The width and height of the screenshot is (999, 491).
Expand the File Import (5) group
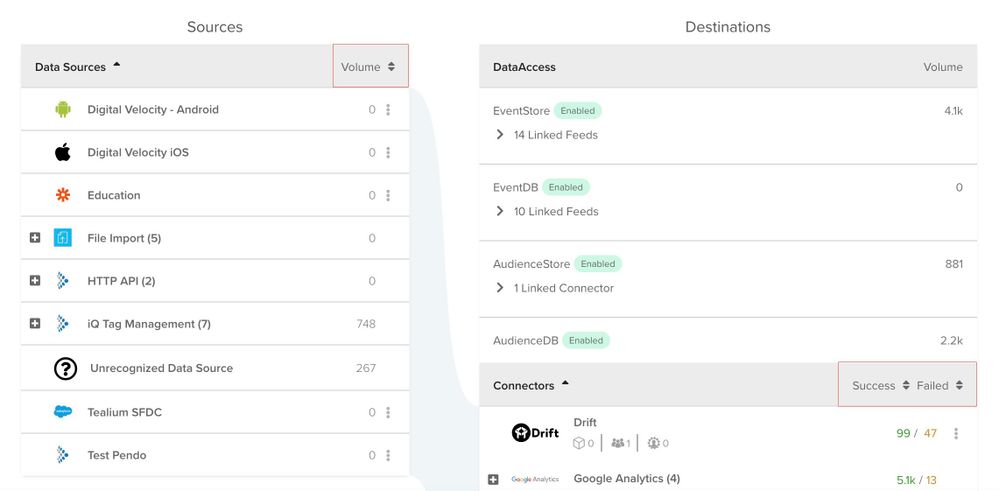click(x=35, y=238)
